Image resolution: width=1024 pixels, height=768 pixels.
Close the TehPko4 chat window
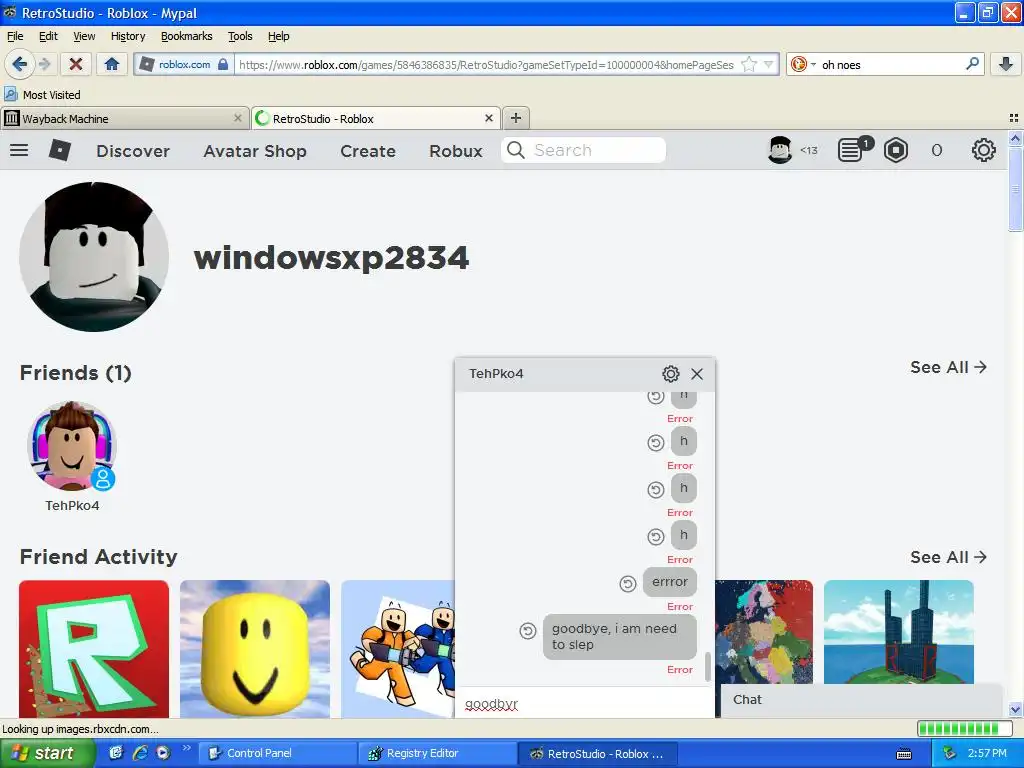point(697,374)
